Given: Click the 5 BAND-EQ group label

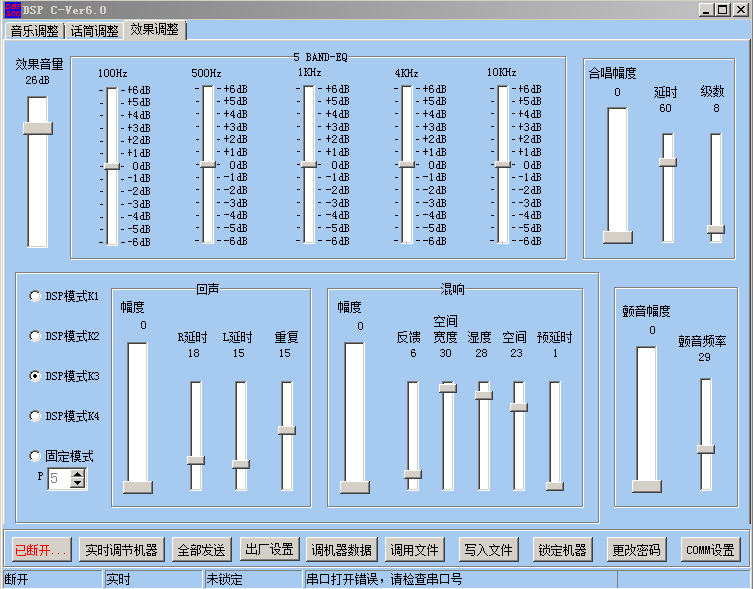Looking at the screenshot, I should (320, 57).
